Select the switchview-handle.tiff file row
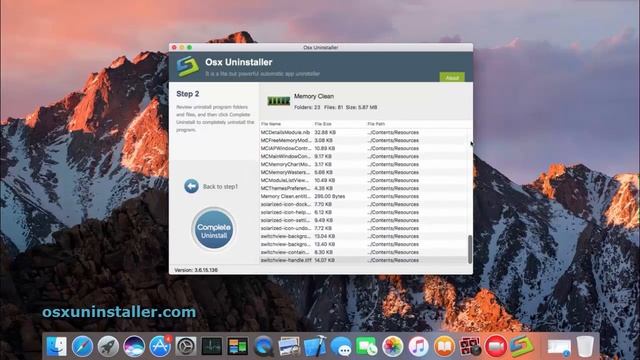The height and width of the screenshot is (360, 640). click(363, 260)
